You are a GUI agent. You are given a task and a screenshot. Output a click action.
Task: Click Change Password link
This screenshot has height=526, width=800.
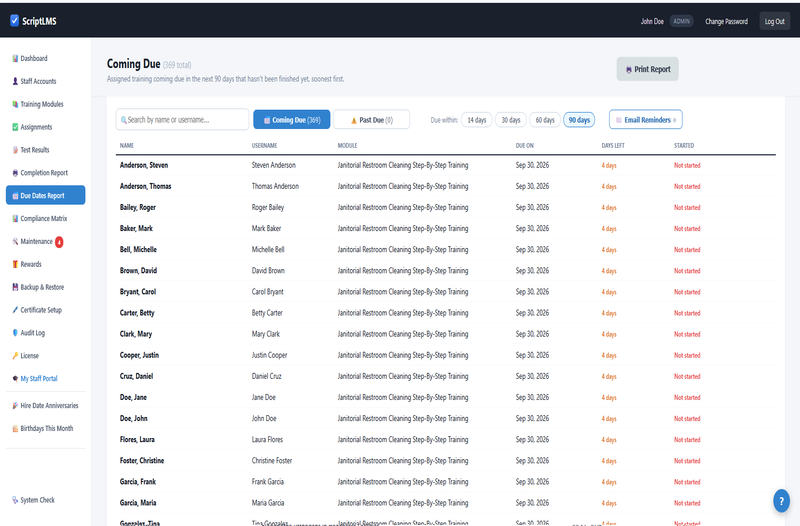click(x=727, y=21)
